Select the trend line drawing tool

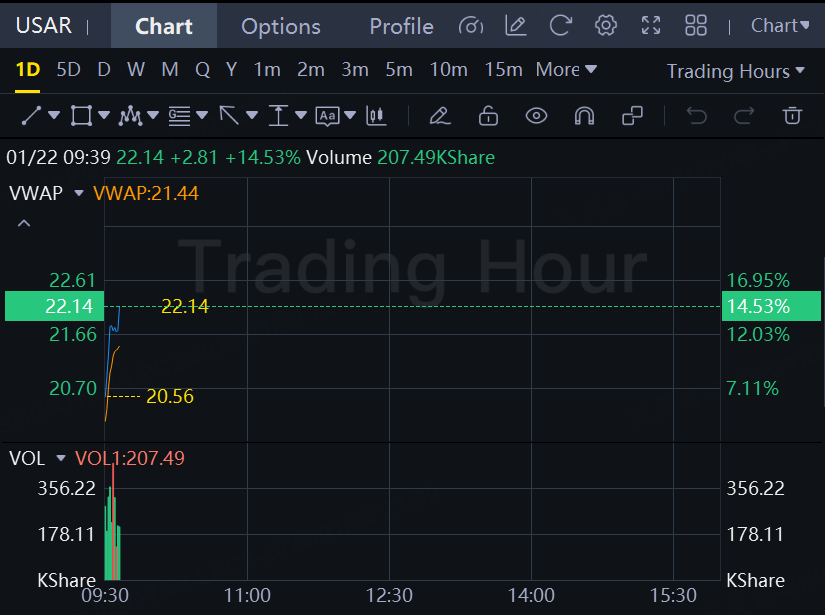tap(31, 116)
